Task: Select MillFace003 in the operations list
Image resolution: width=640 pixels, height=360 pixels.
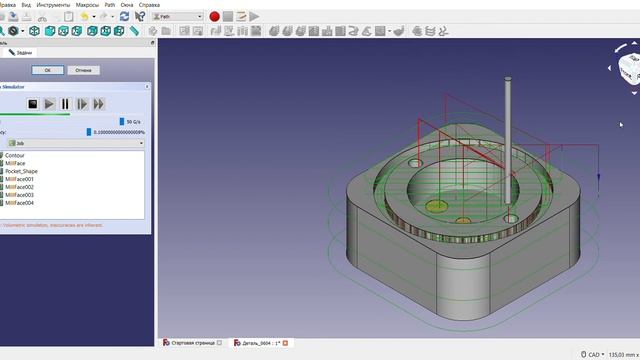Action: click(x=19, y=195)
